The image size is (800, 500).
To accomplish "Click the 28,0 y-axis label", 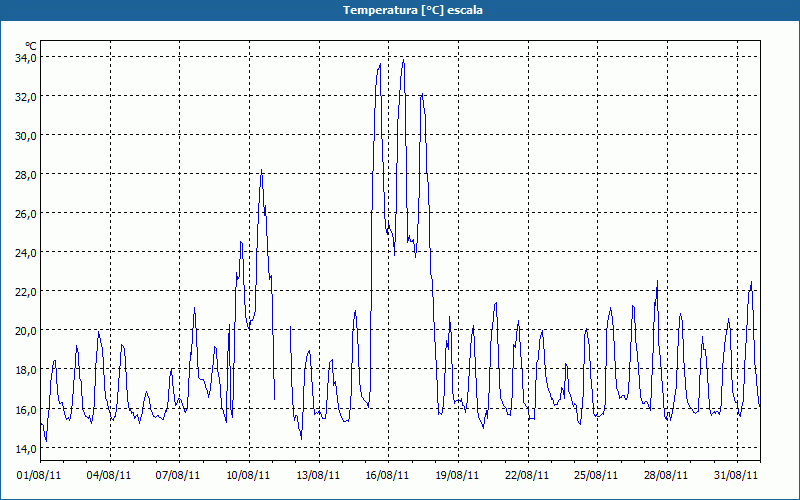I will coord(25,174).
